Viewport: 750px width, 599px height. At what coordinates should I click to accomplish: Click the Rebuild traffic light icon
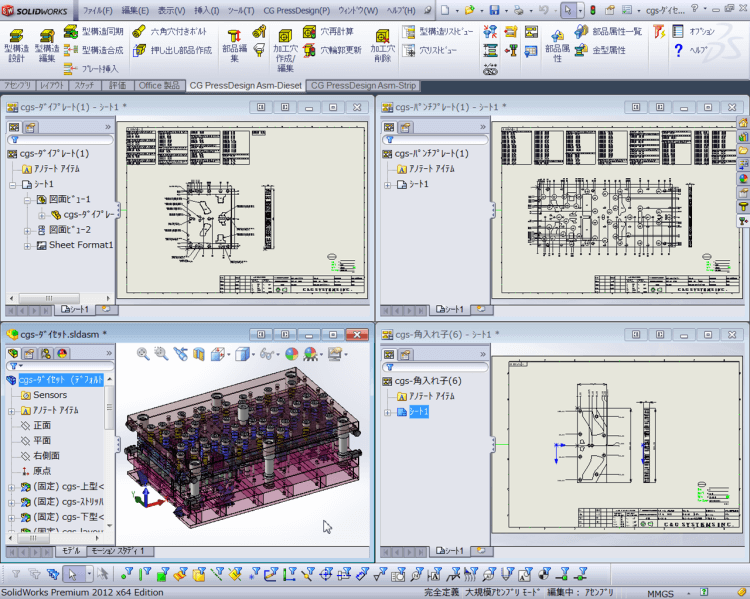coord(593,10)
